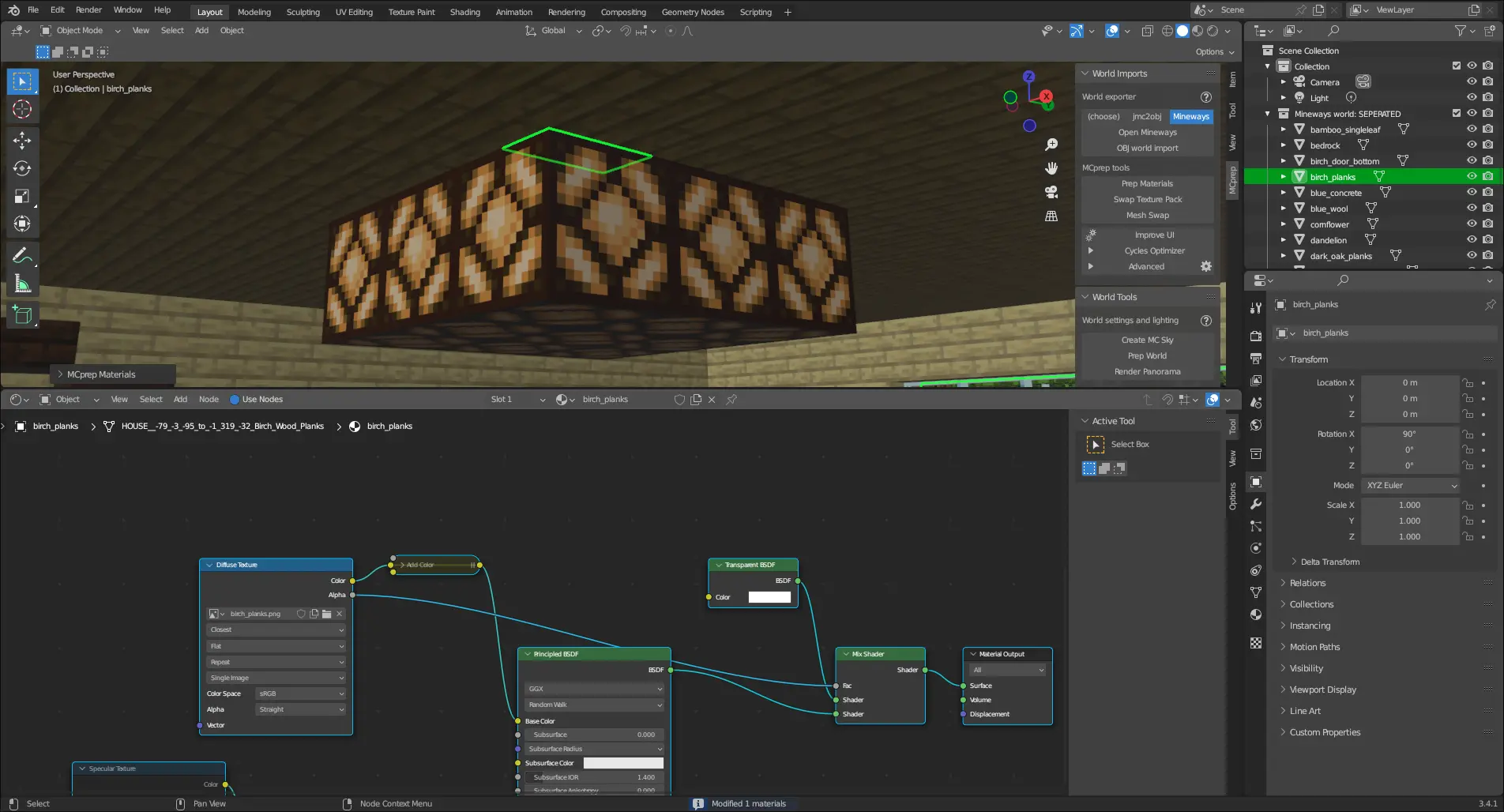This screenshot has height=812, width=1504.
Task: Activate the Measure tool
Action: [x=22, y=282]
